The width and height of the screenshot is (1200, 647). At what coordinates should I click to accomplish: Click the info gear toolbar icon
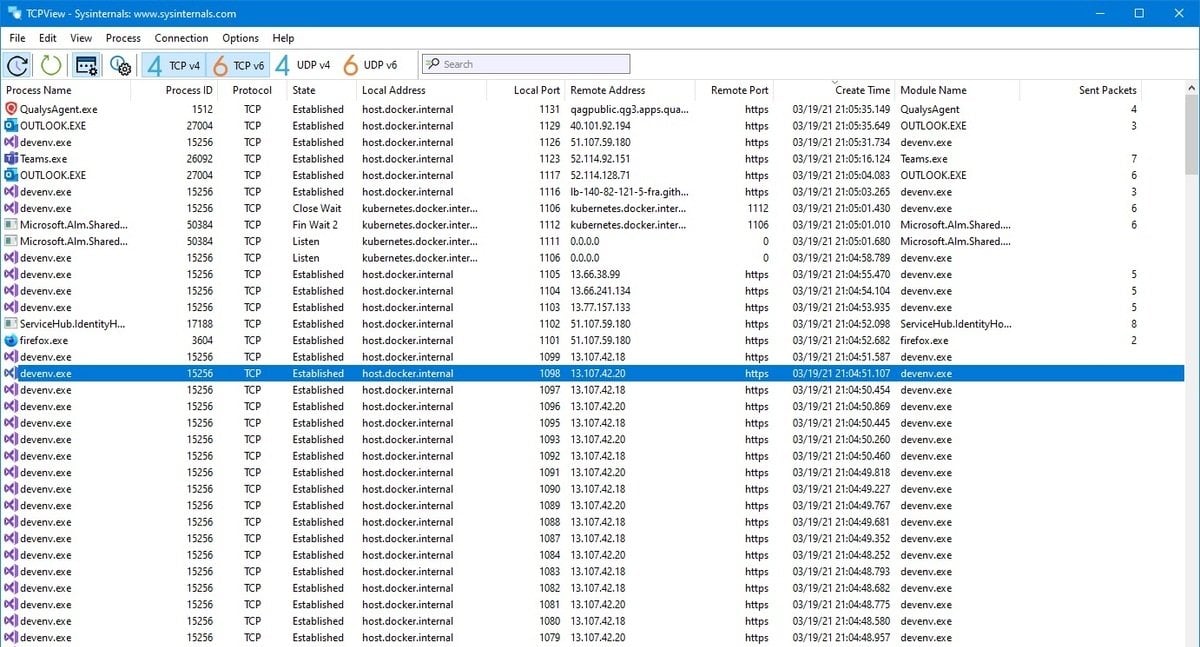[121, 65]
